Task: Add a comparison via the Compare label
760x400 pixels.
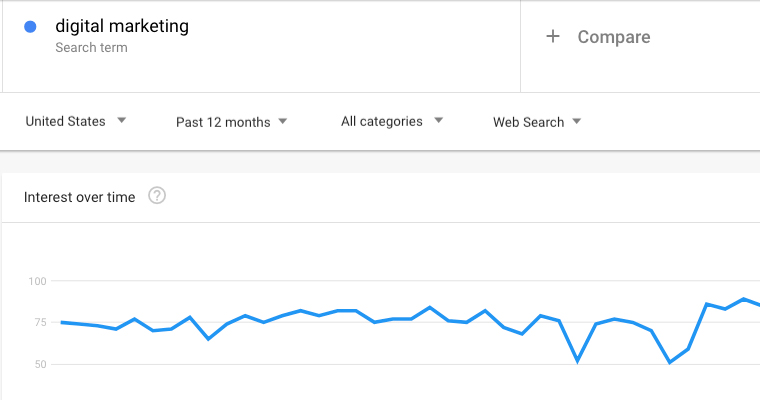Action: coord(613,37)
